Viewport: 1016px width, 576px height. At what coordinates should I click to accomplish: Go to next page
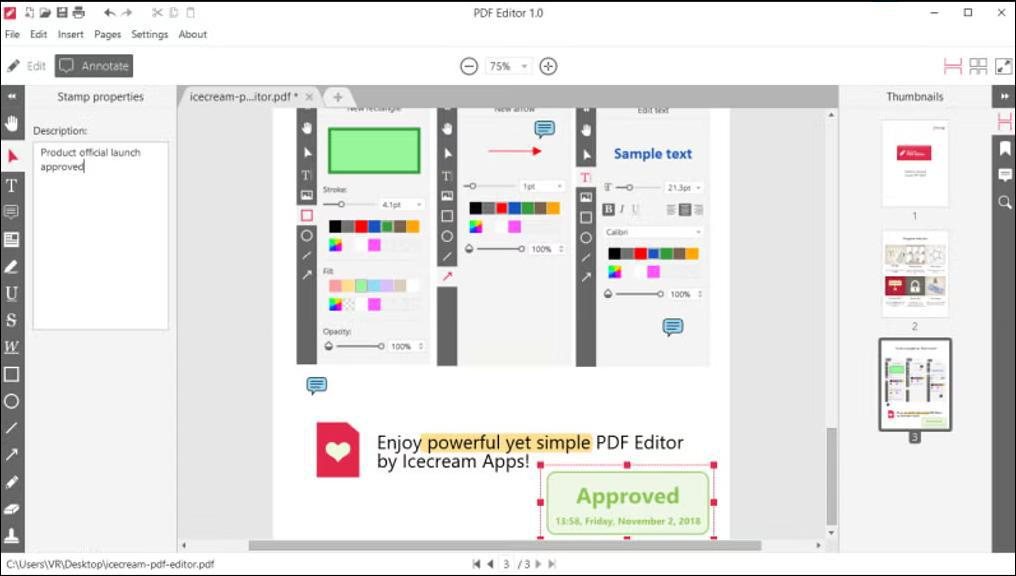pyautogui.click(x=538, y=564)
